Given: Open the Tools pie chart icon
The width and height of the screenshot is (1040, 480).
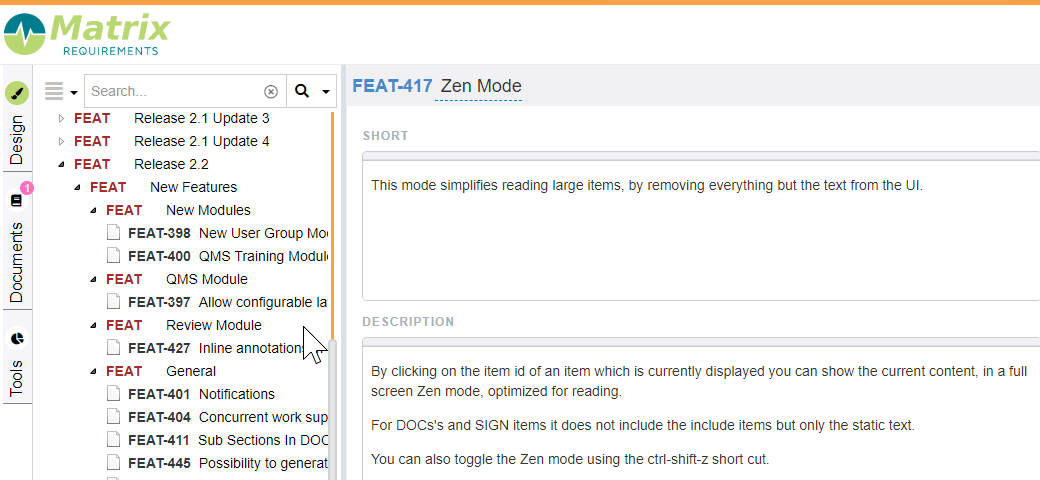Looking at the screenshot, I should tap(17, 339).
